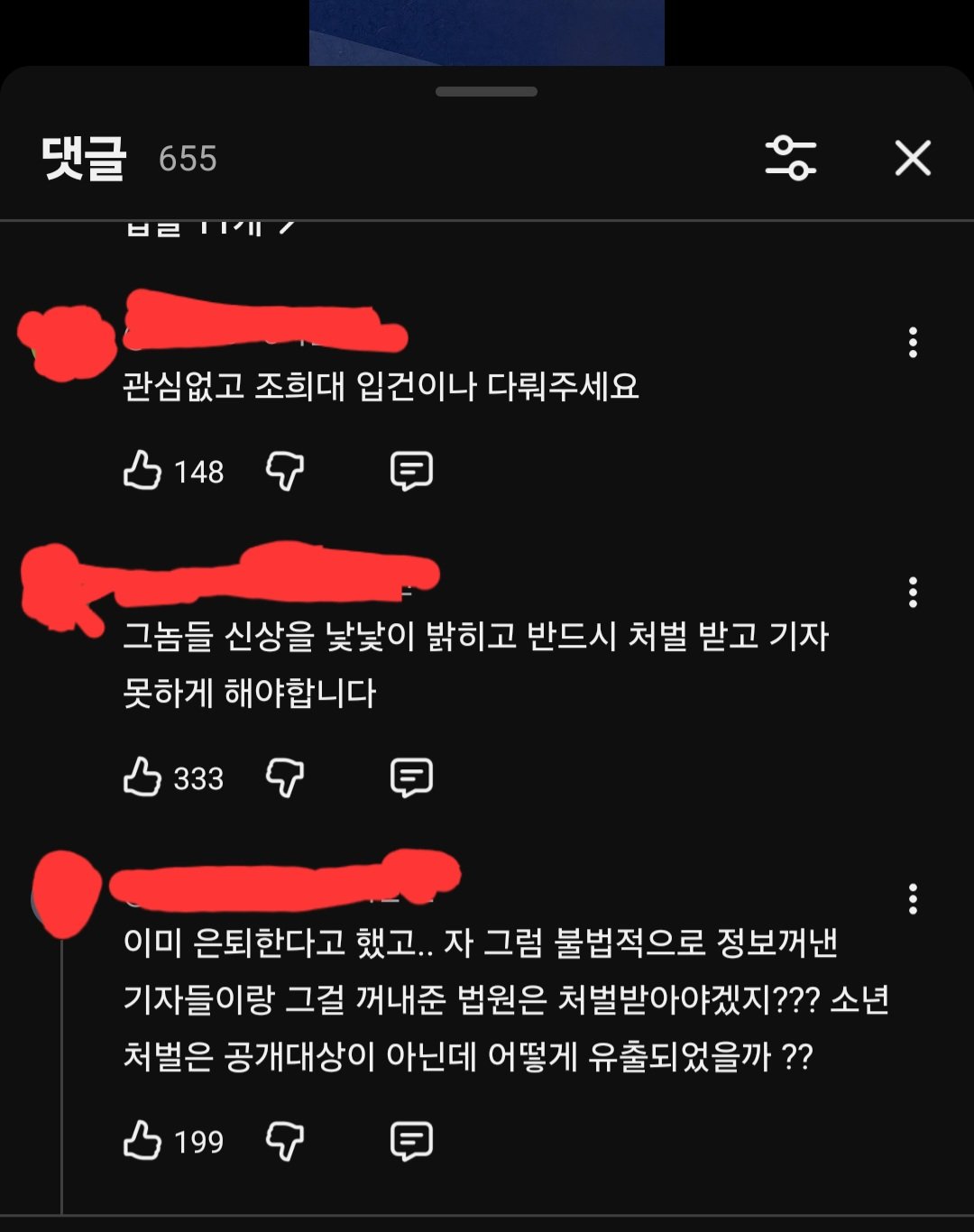Open comment sort and filter options
Screen dimensions: 974x1232
[x=791, y=159]
